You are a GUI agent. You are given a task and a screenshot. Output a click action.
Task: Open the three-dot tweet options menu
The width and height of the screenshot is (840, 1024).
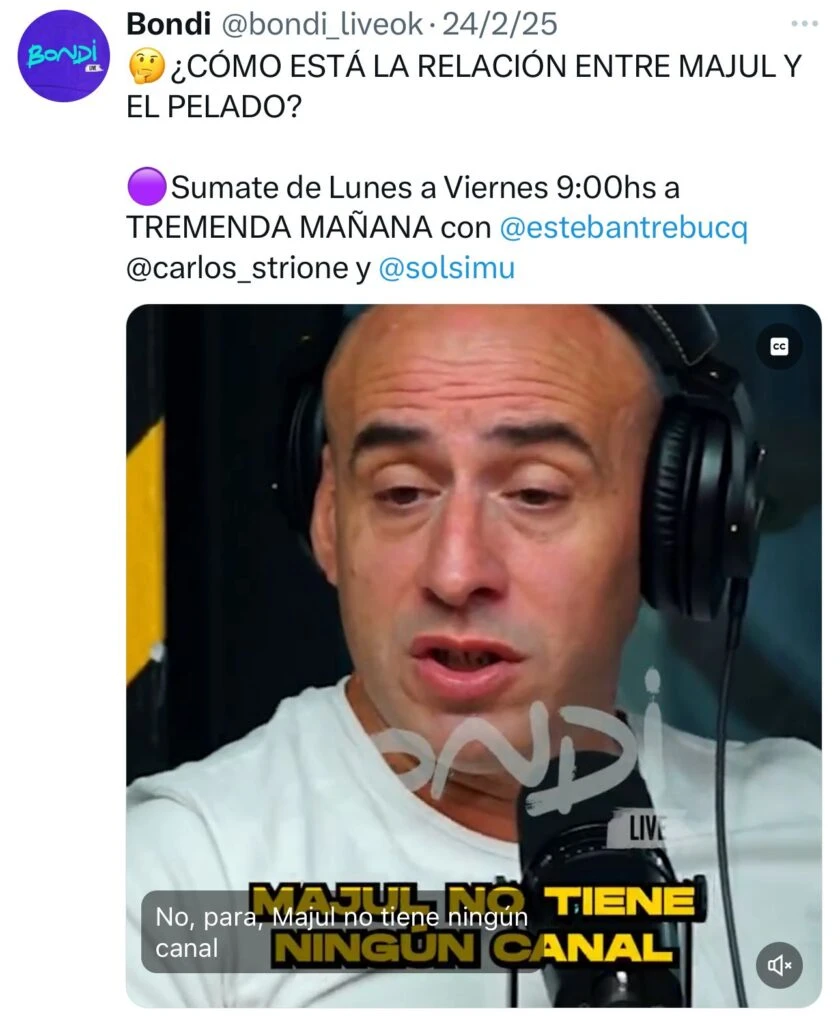click(804, 24)
